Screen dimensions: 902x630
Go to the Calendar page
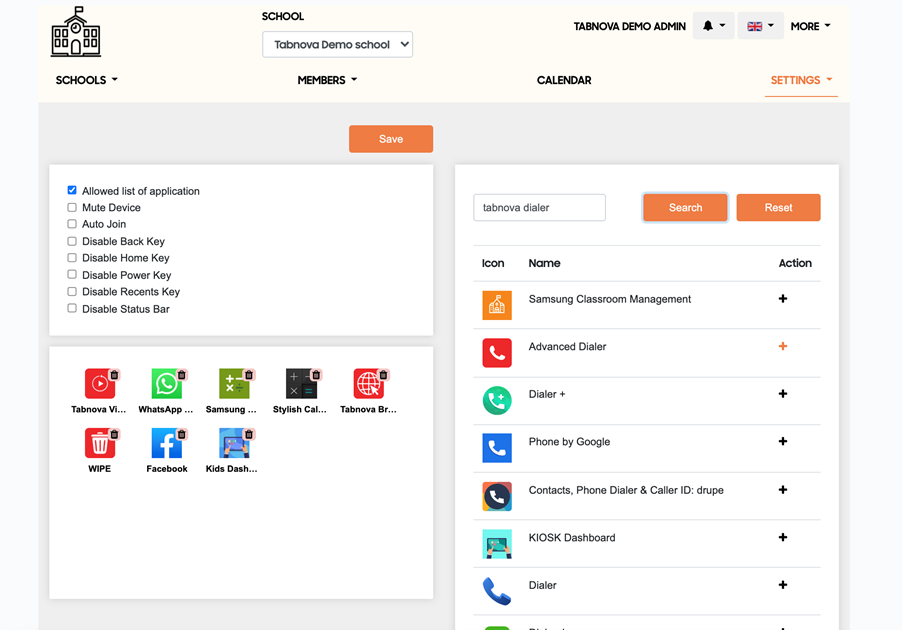point(564,80)
